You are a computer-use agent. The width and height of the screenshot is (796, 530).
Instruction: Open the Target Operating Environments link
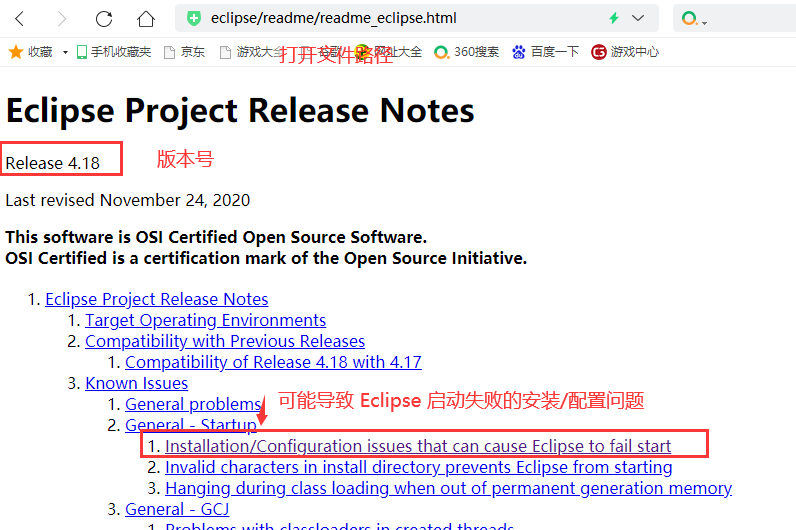205,320
